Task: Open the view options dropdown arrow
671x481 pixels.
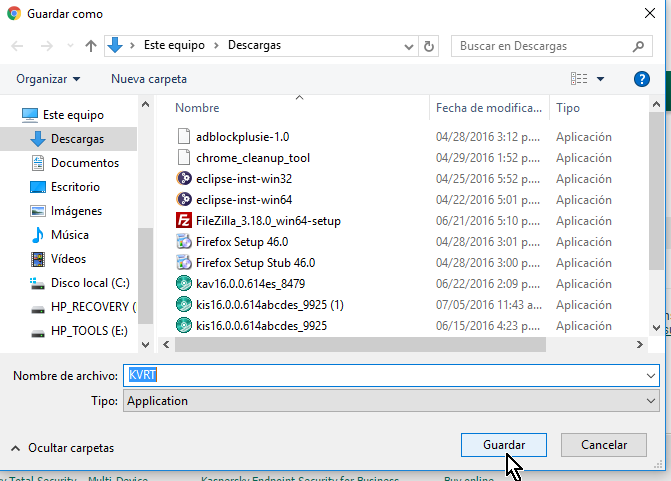Action: [600, 79]
